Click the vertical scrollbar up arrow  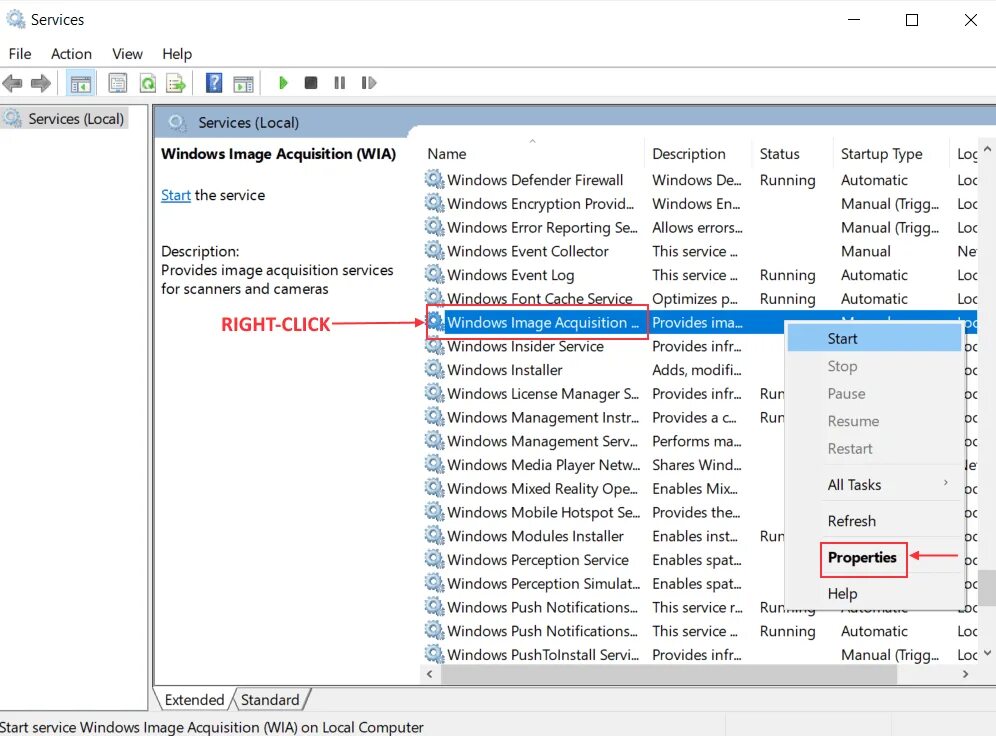click(987, 149)
